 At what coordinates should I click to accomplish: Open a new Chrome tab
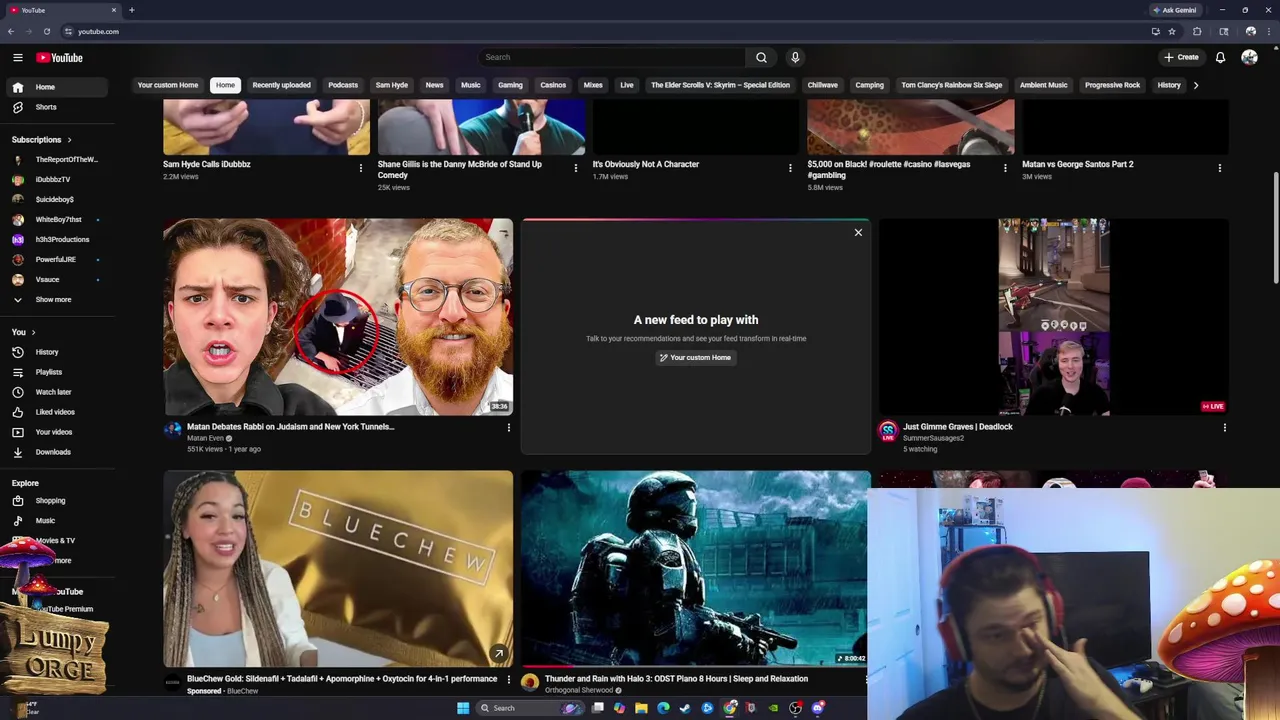pos(131,10)
